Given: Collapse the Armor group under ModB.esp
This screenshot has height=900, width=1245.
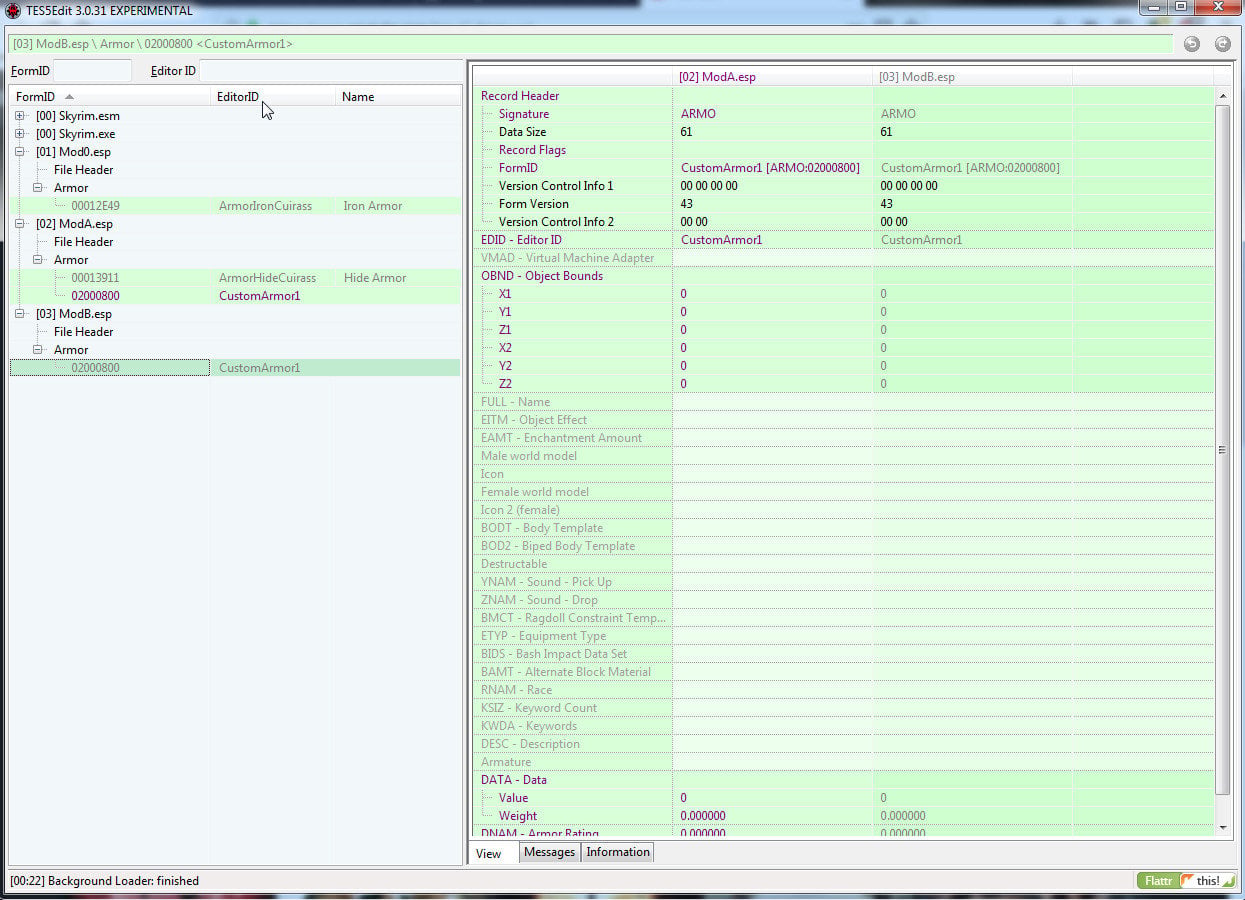Looking at the screenshot, I should pyautogui.click(x=37, y=350).
